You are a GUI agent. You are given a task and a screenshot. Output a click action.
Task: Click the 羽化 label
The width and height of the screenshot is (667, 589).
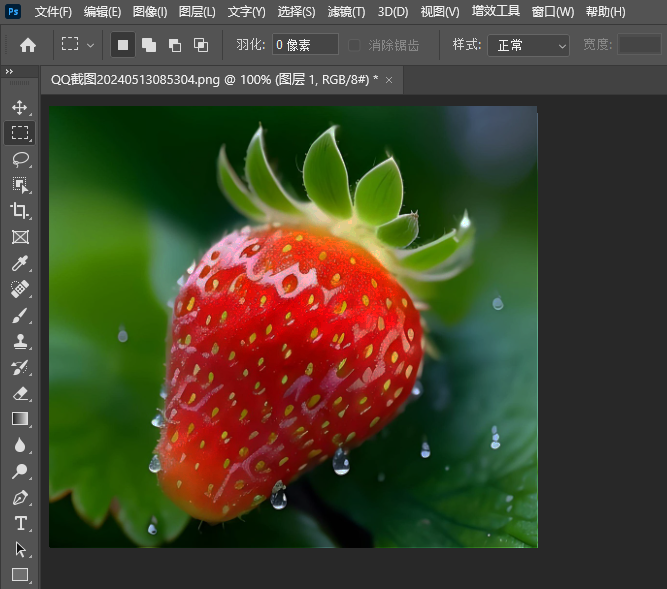coord(251,44)
